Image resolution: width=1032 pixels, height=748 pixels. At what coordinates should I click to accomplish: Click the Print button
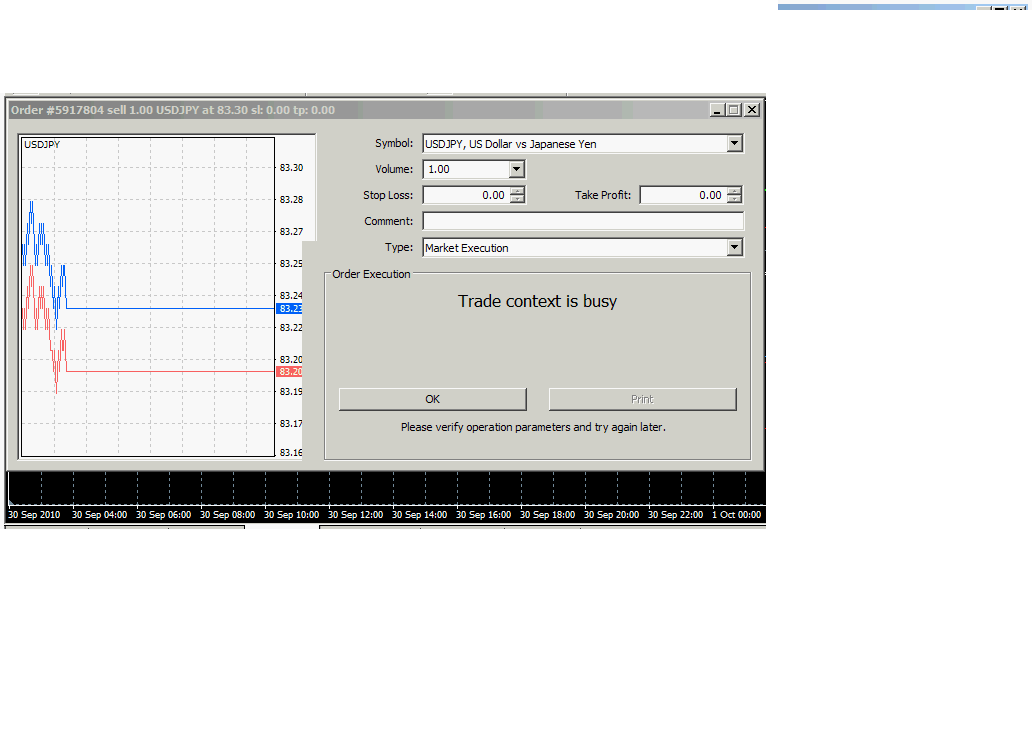coord(642,399)
